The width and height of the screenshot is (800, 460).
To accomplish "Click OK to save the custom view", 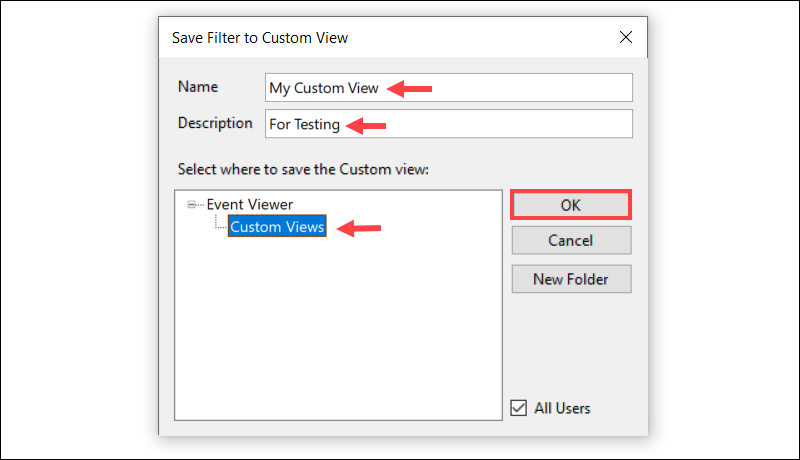I will click(571, 205).
